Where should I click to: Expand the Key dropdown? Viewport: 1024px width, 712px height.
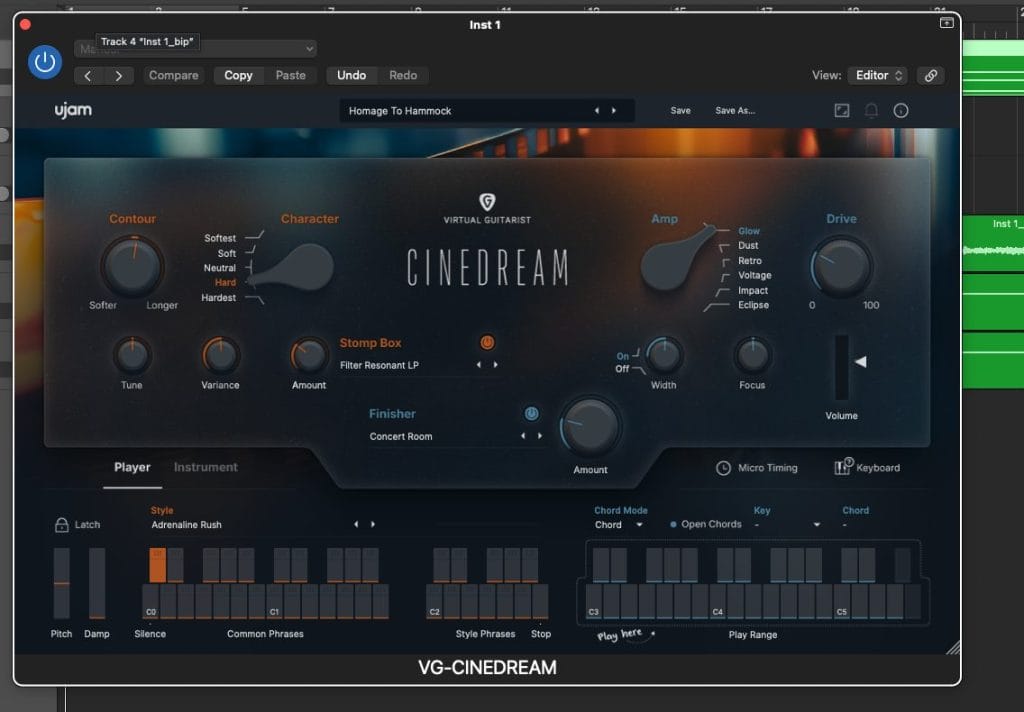coord(787,524)
